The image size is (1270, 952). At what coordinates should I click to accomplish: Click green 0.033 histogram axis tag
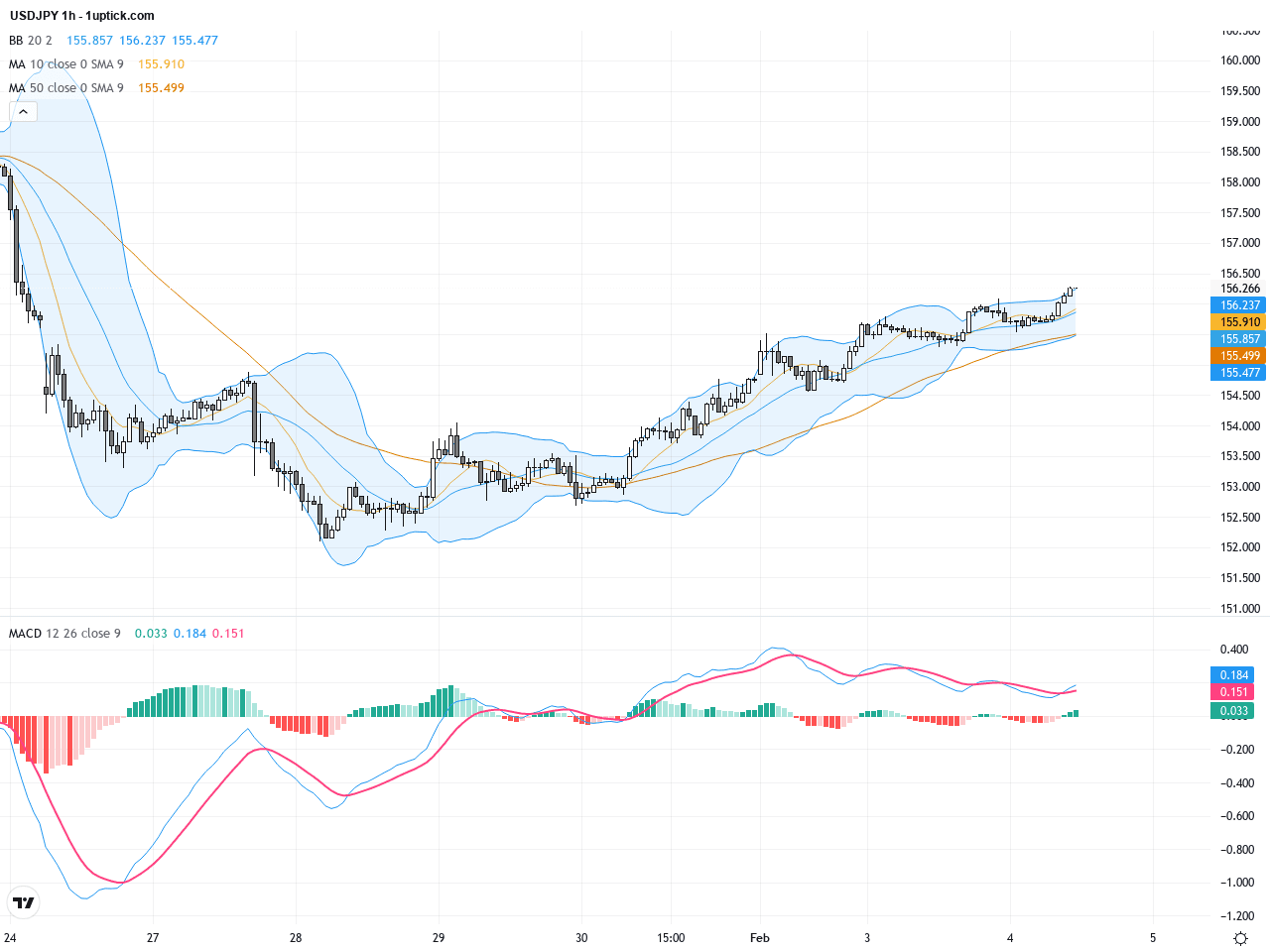coord(1233,711)
